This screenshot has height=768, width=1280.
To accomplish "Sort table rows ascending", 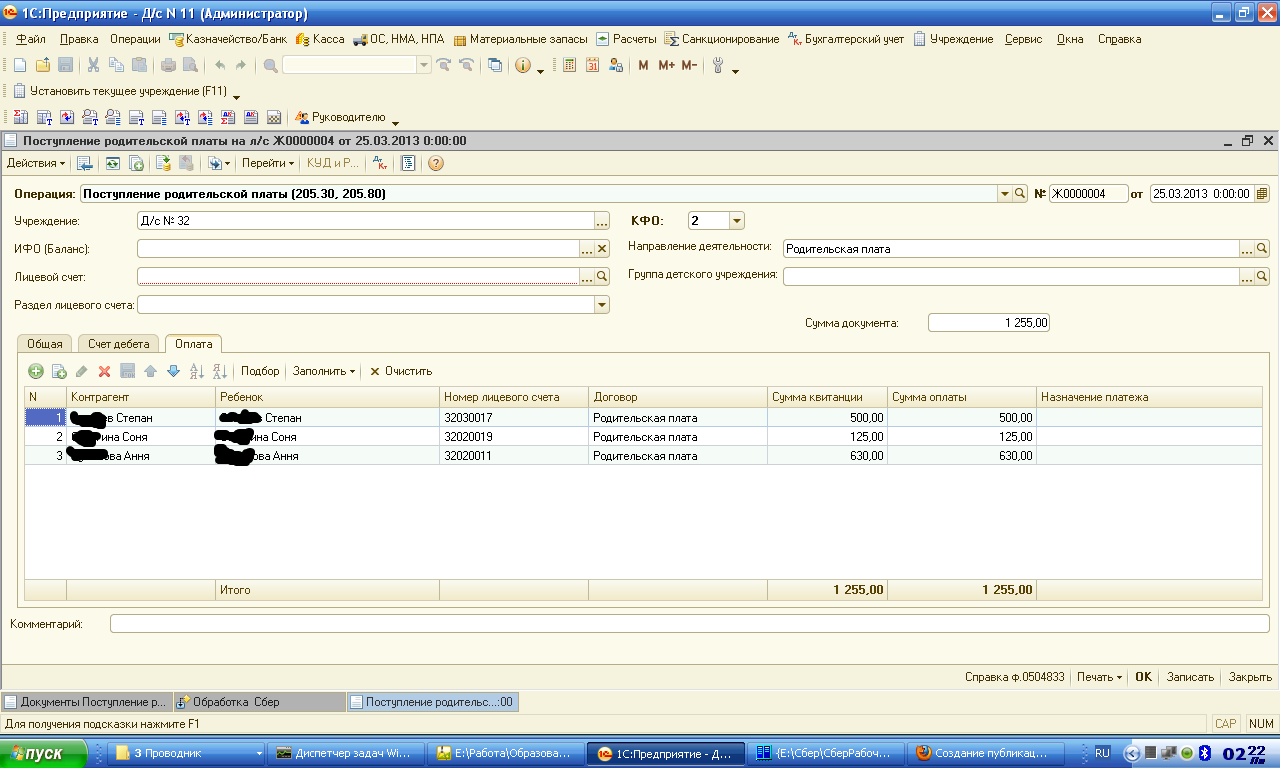I will (x=197, y=371).
